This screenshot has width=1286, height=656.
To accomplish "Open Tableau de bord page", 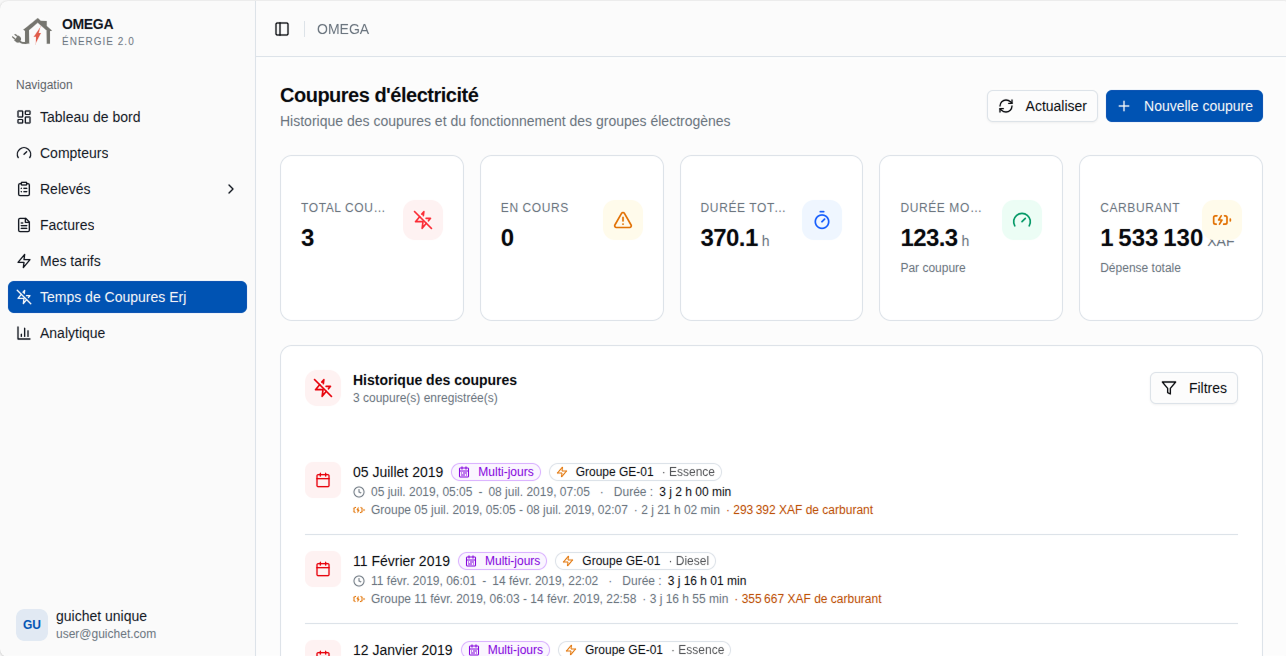I will click(127, 117).
